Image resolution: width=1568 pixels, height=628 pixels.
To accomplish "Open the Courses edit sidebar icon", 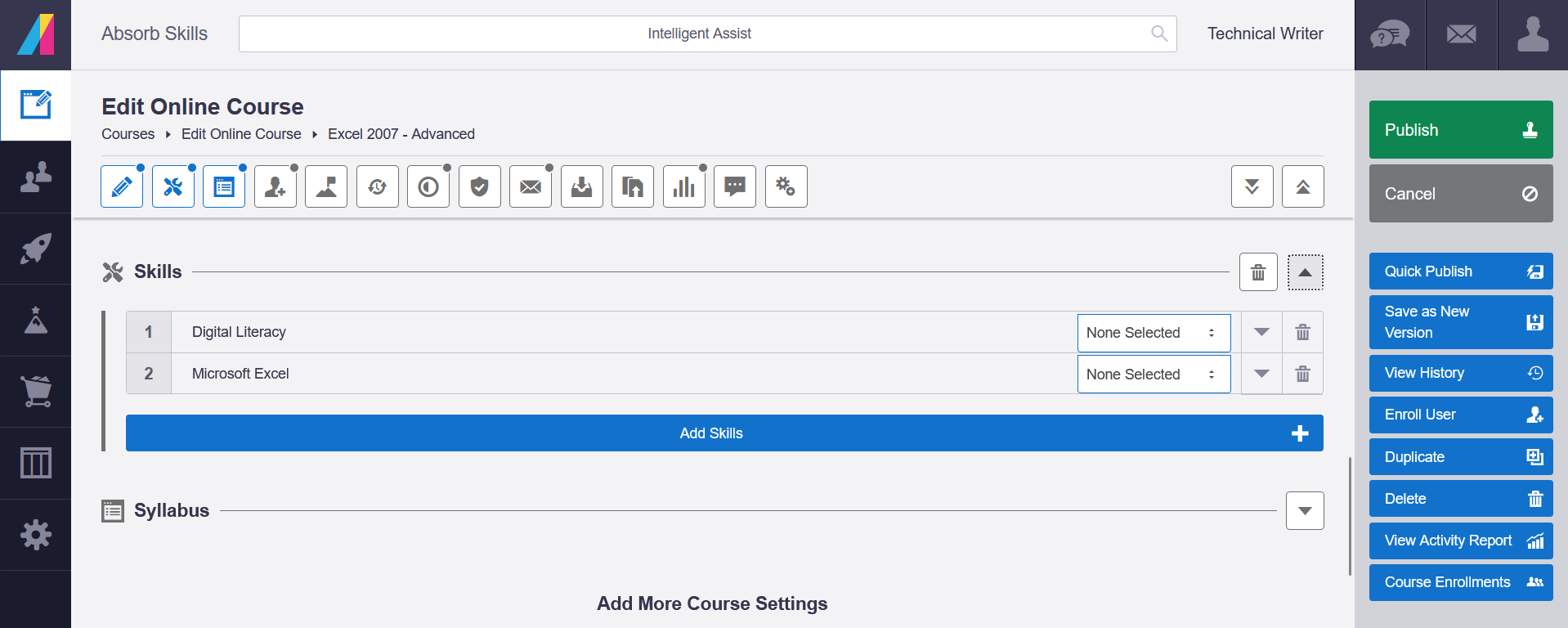I will click(x=35, y=105).
